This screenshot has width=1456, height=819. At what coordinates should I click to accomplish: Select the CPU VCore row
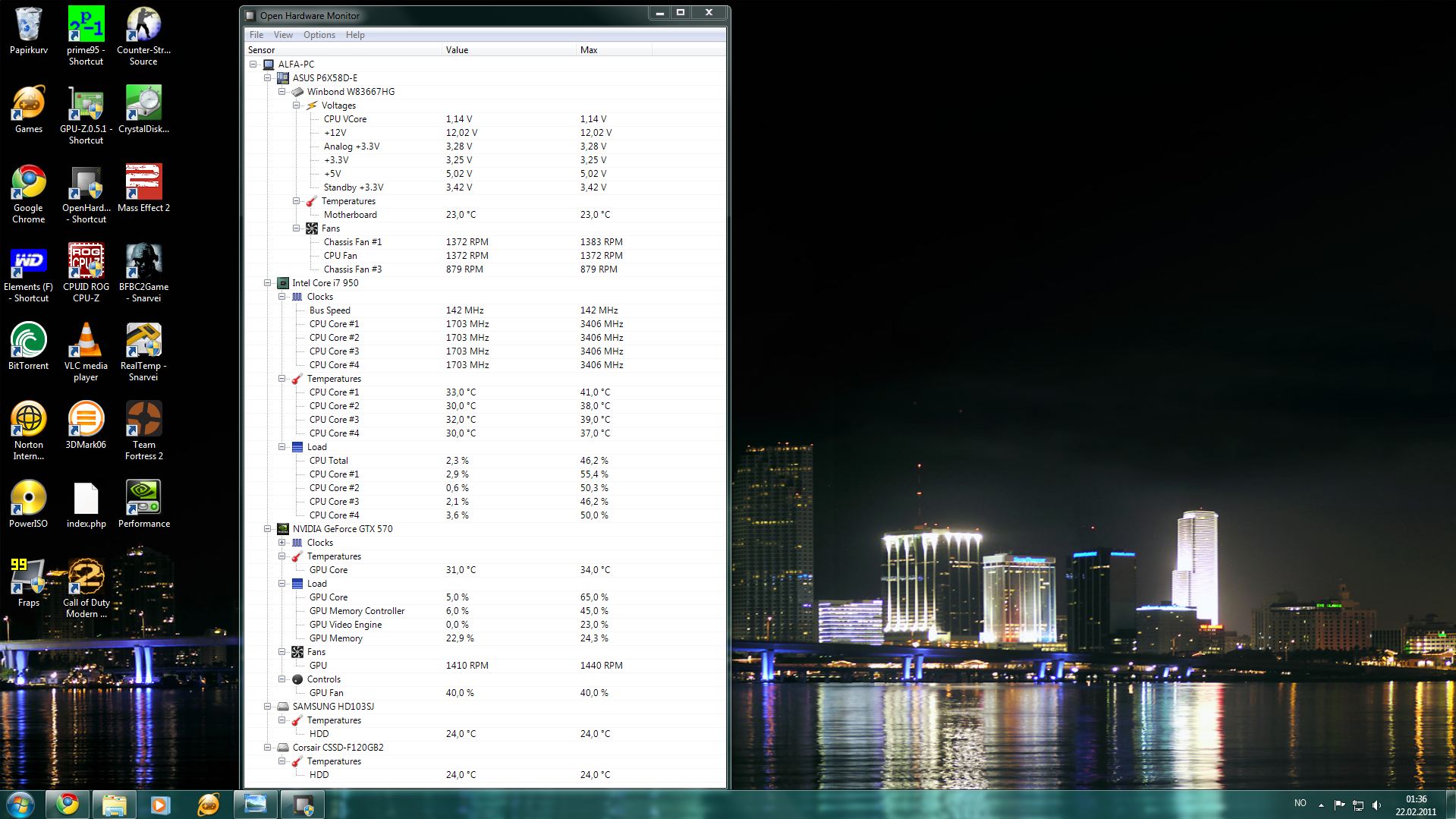tap(485, 119)
